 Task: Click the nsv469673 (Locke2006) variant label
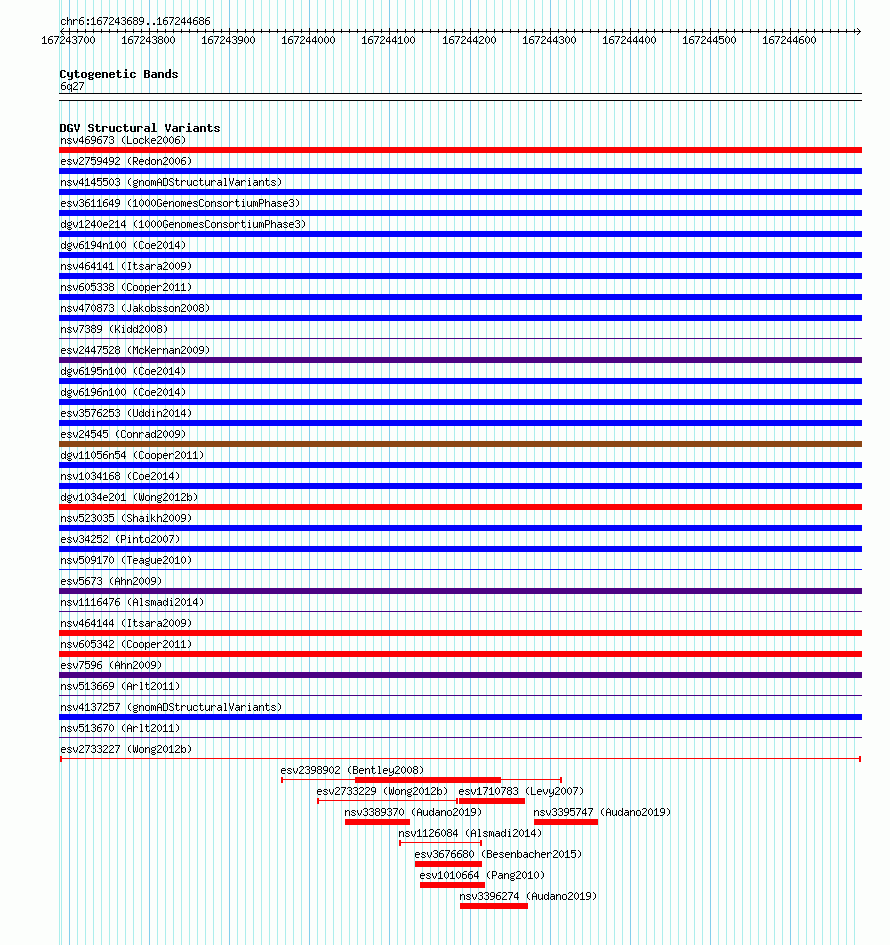point(123,140)
